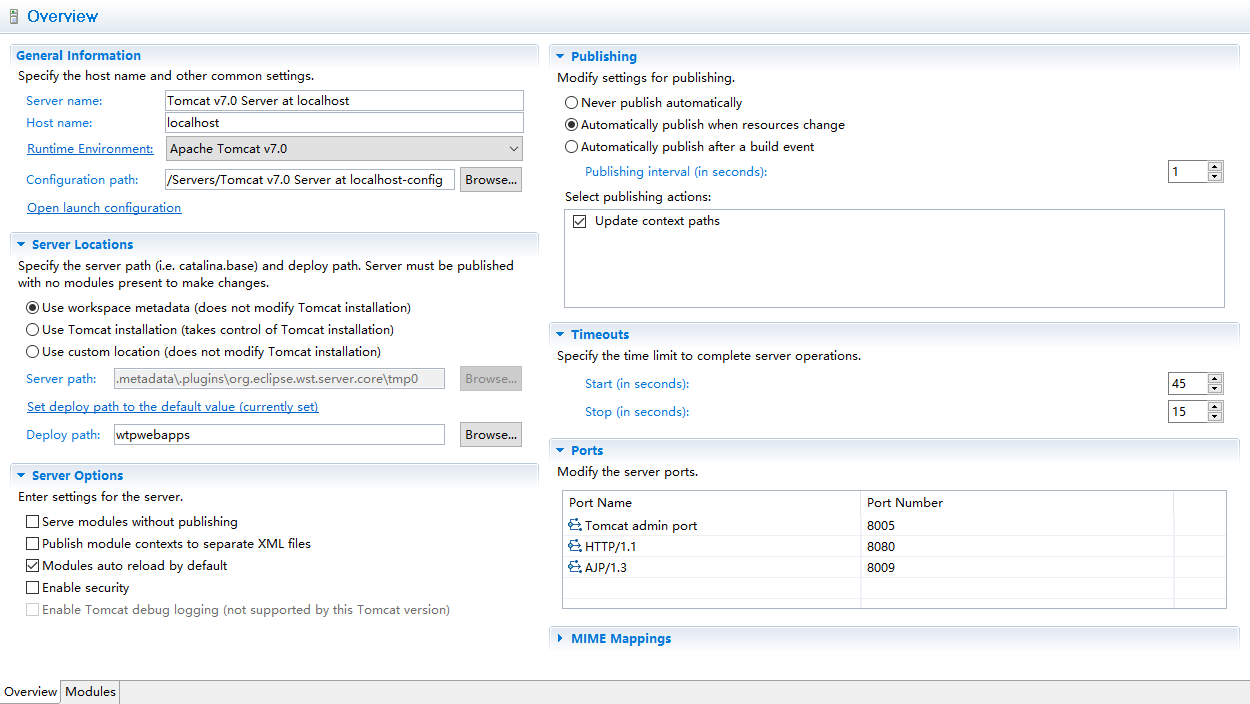Select the Tomcat admin port name text

tap(641, 526)
